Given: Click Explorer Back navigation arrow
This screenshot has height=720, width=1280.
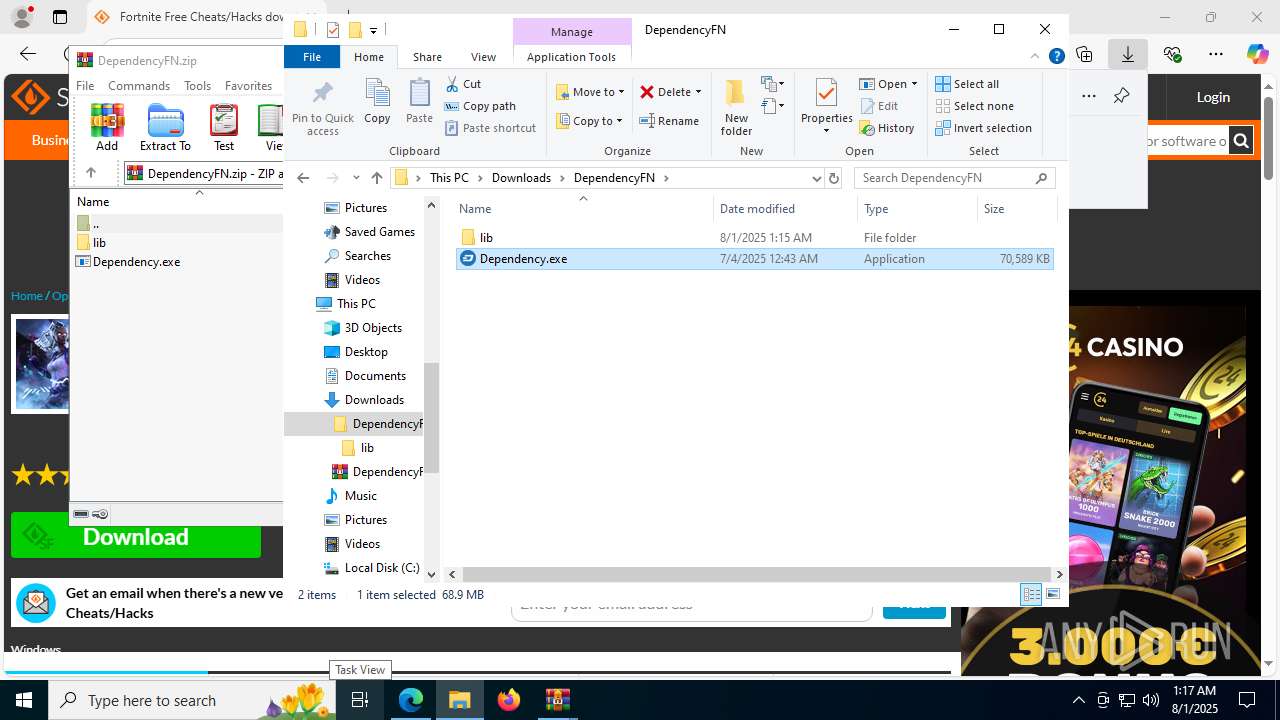Looking at the screenshot, I should click(303, 178).
